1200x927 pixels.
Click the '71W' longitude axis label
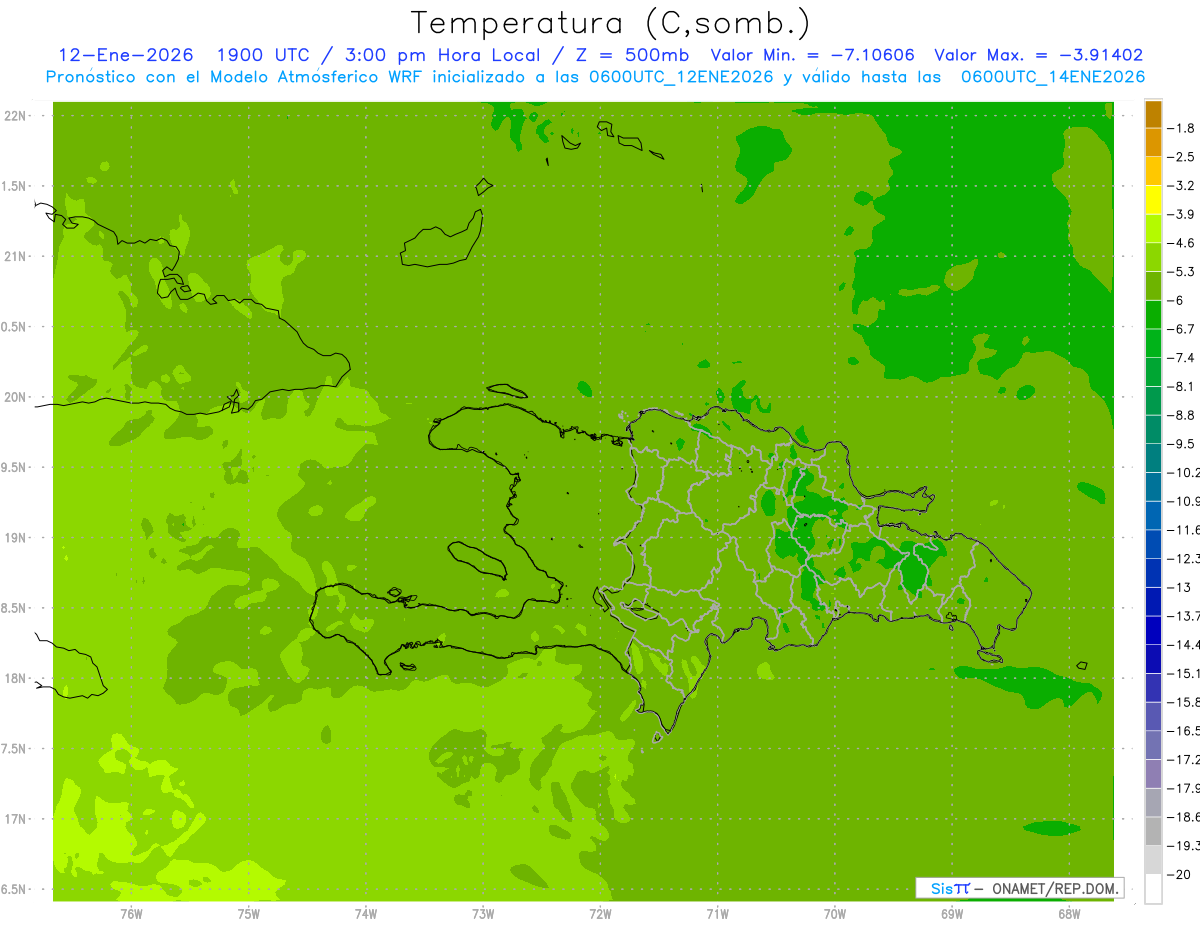click(x=717, y=913)
